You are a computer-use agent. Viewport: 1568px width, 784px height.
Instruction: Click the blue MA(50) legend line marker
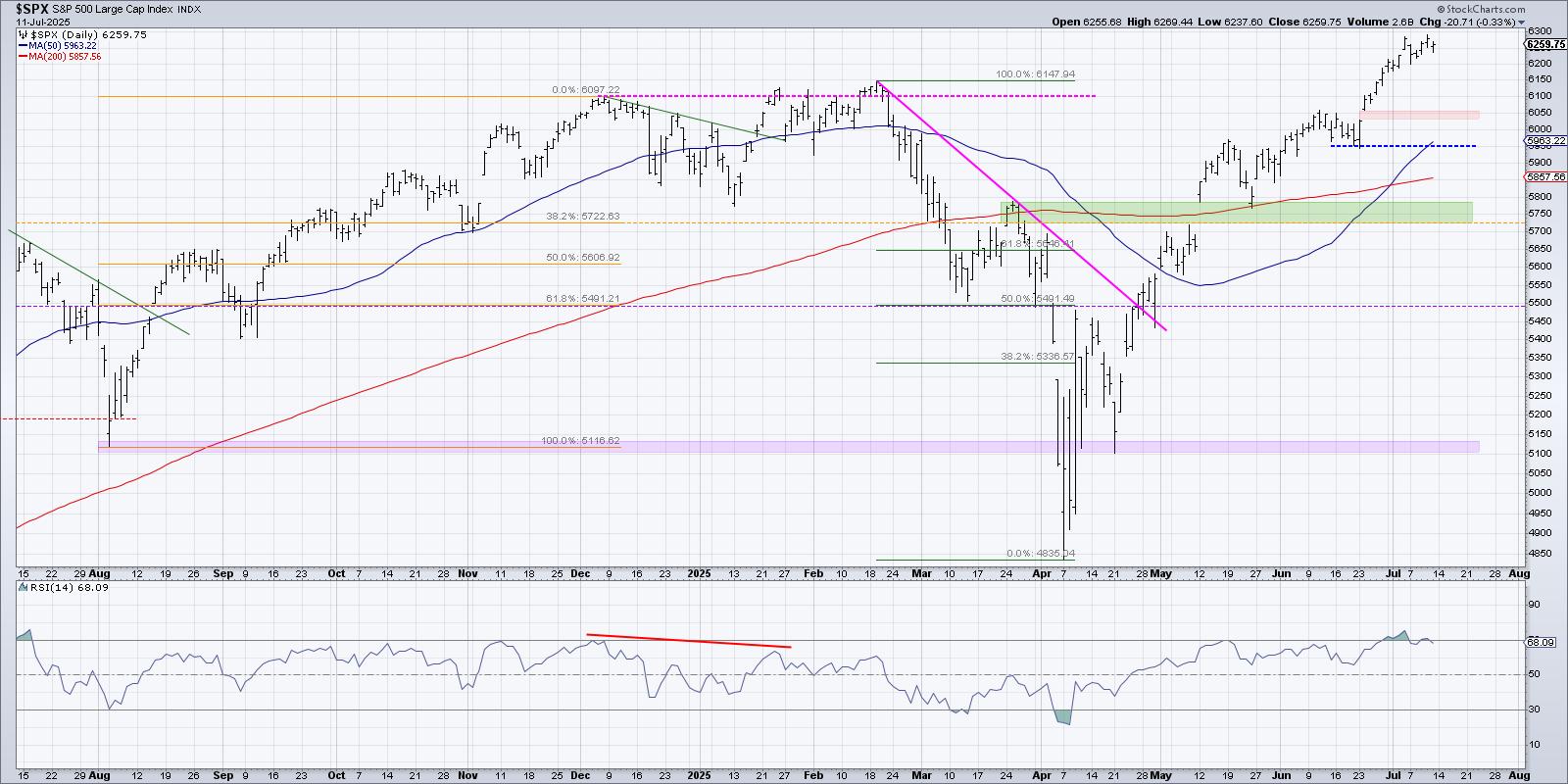tap(22, 46)
